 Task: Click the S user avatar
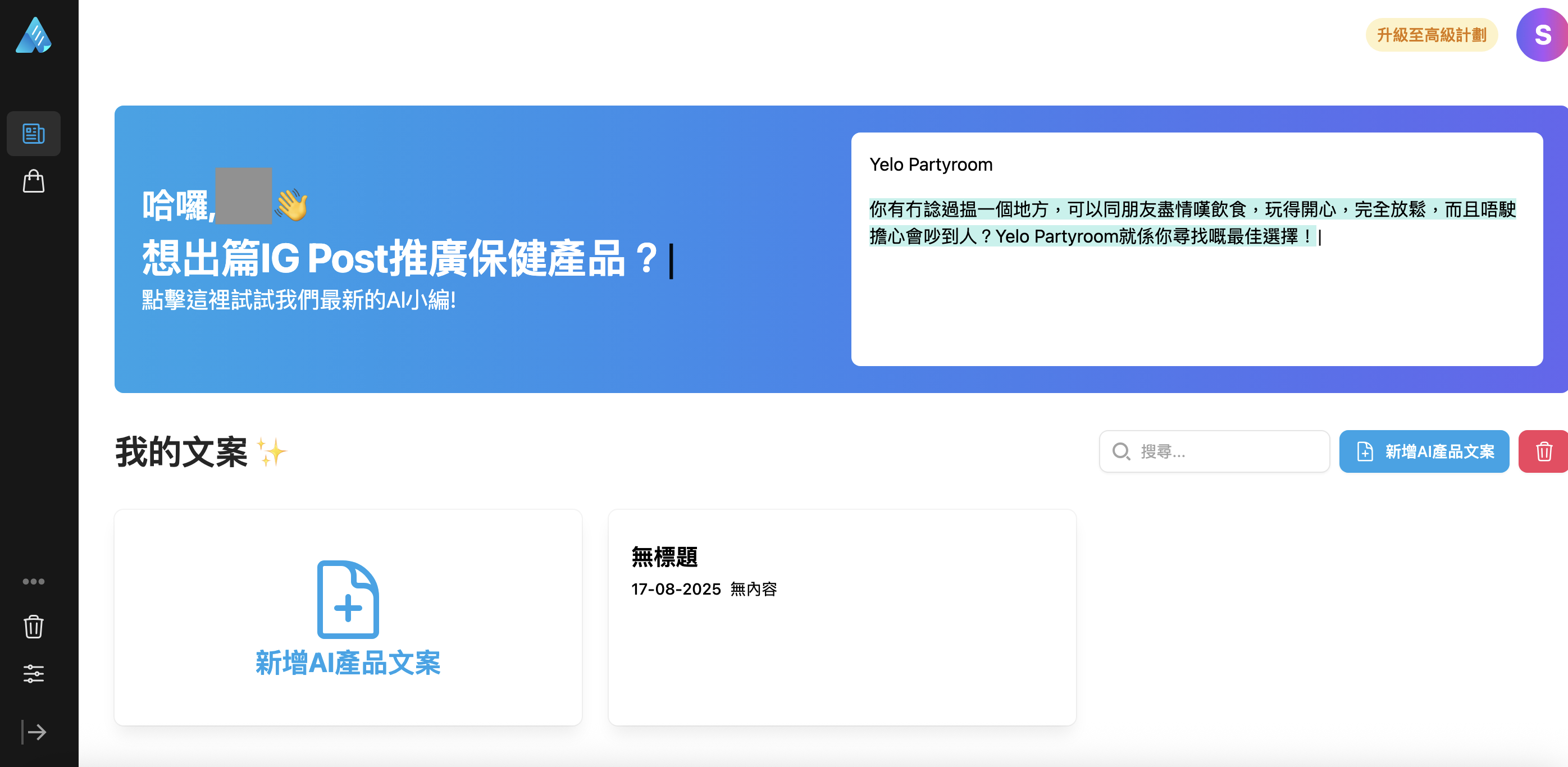1542,35
